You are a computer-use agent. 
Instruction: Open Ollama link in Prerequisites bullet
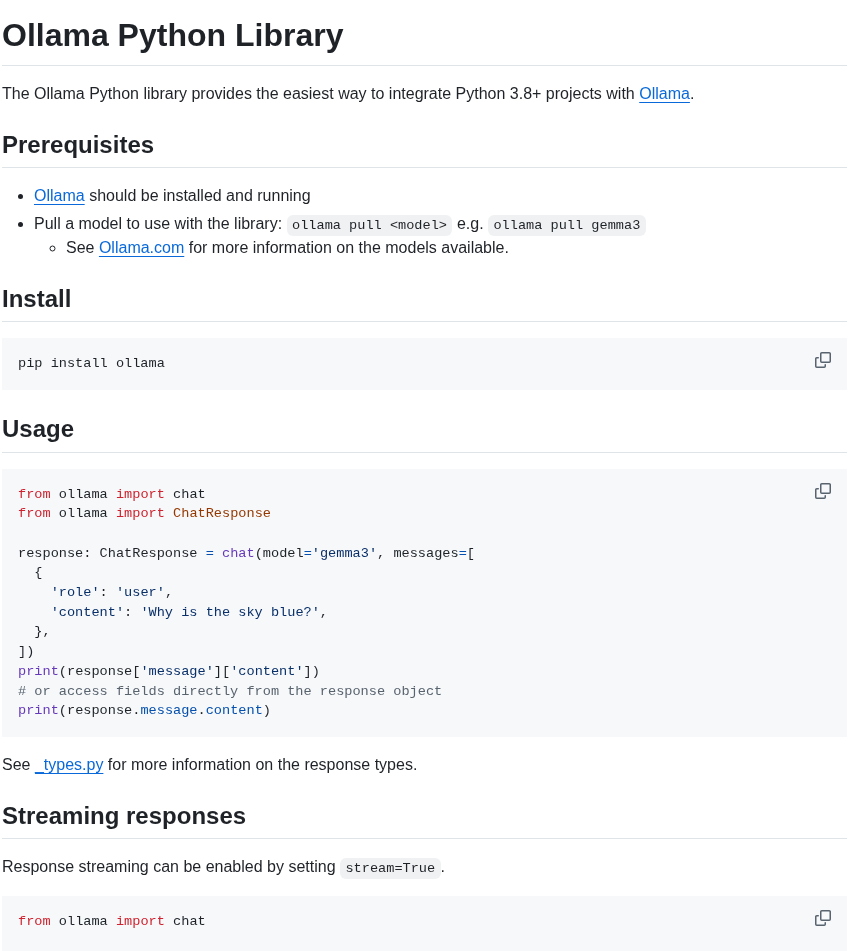point(59,195)
